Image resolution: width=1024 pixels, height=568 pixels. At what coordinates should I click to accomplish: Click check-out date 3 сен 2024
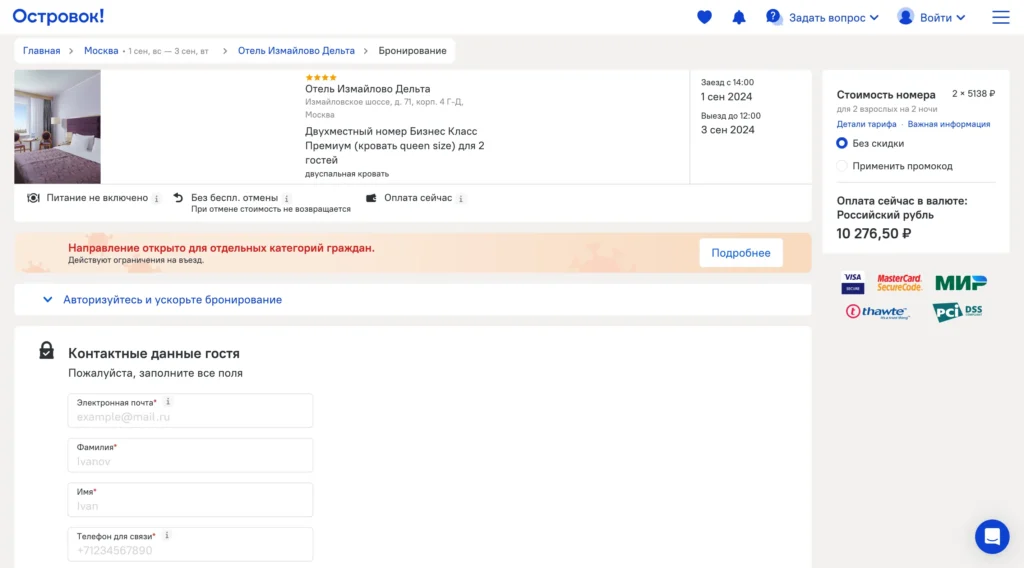point(728,130)
